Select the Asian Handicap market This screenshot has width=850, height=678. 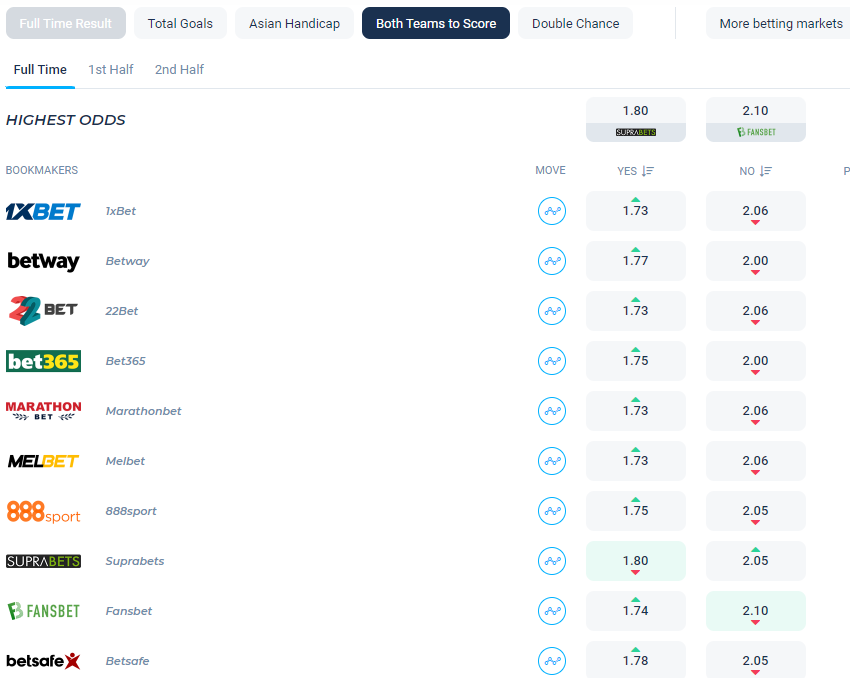[x=294, y=23]
